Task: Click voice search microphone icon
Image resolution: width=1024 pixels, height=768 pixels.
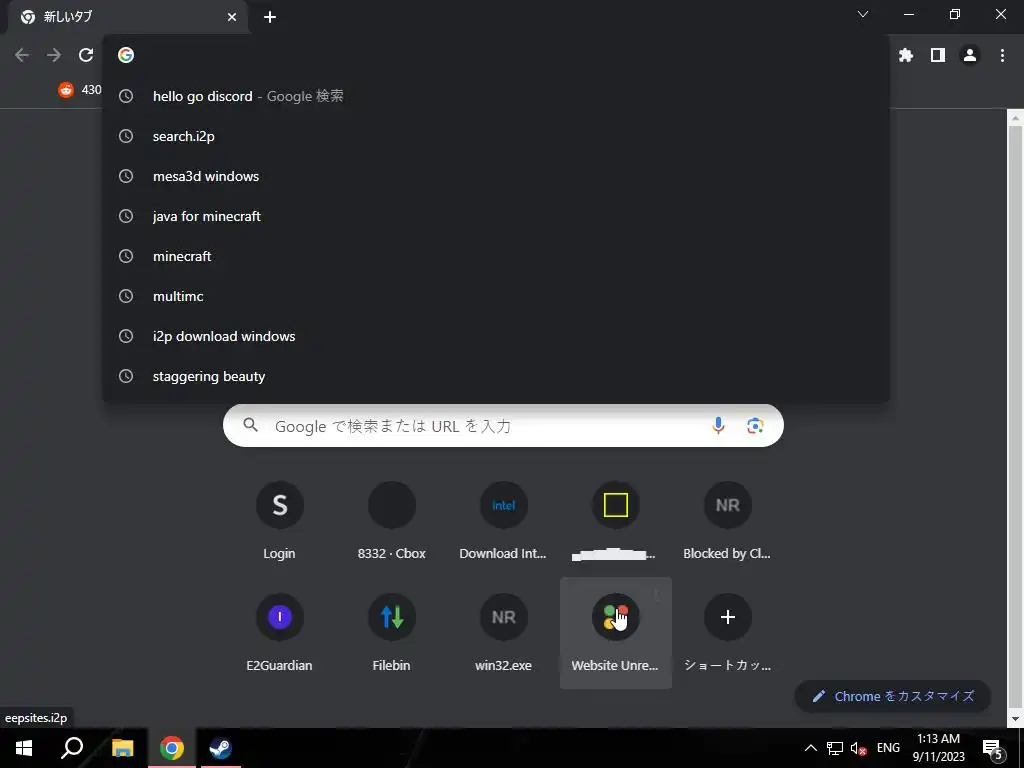Action: (x=718, y=426)
